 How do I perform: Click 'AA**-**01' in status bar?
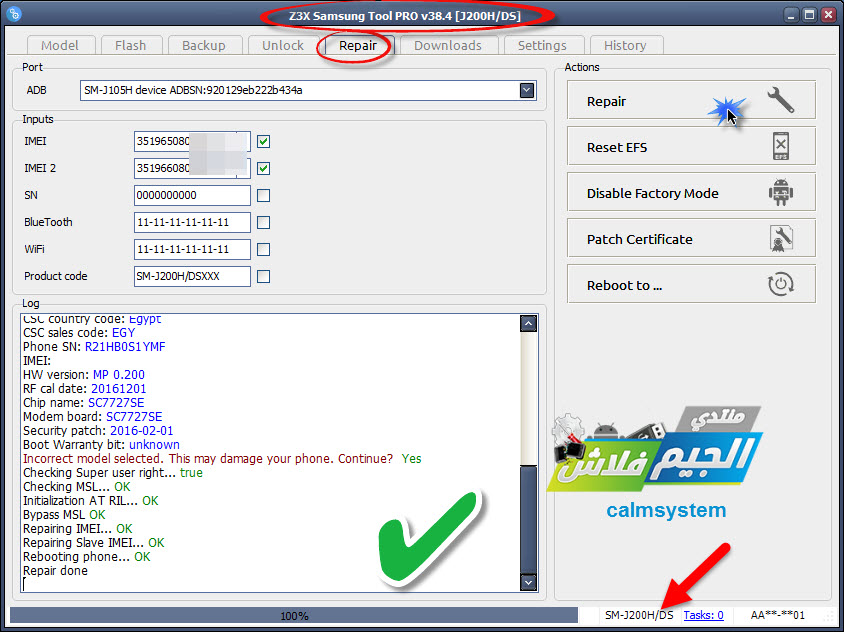778,615
